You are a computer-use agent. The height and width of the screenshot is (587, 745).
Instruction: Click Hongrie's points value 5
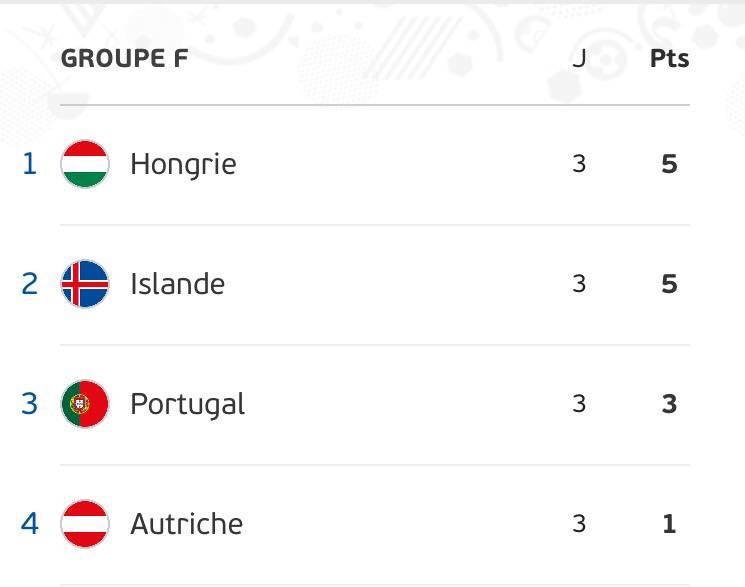669,164
